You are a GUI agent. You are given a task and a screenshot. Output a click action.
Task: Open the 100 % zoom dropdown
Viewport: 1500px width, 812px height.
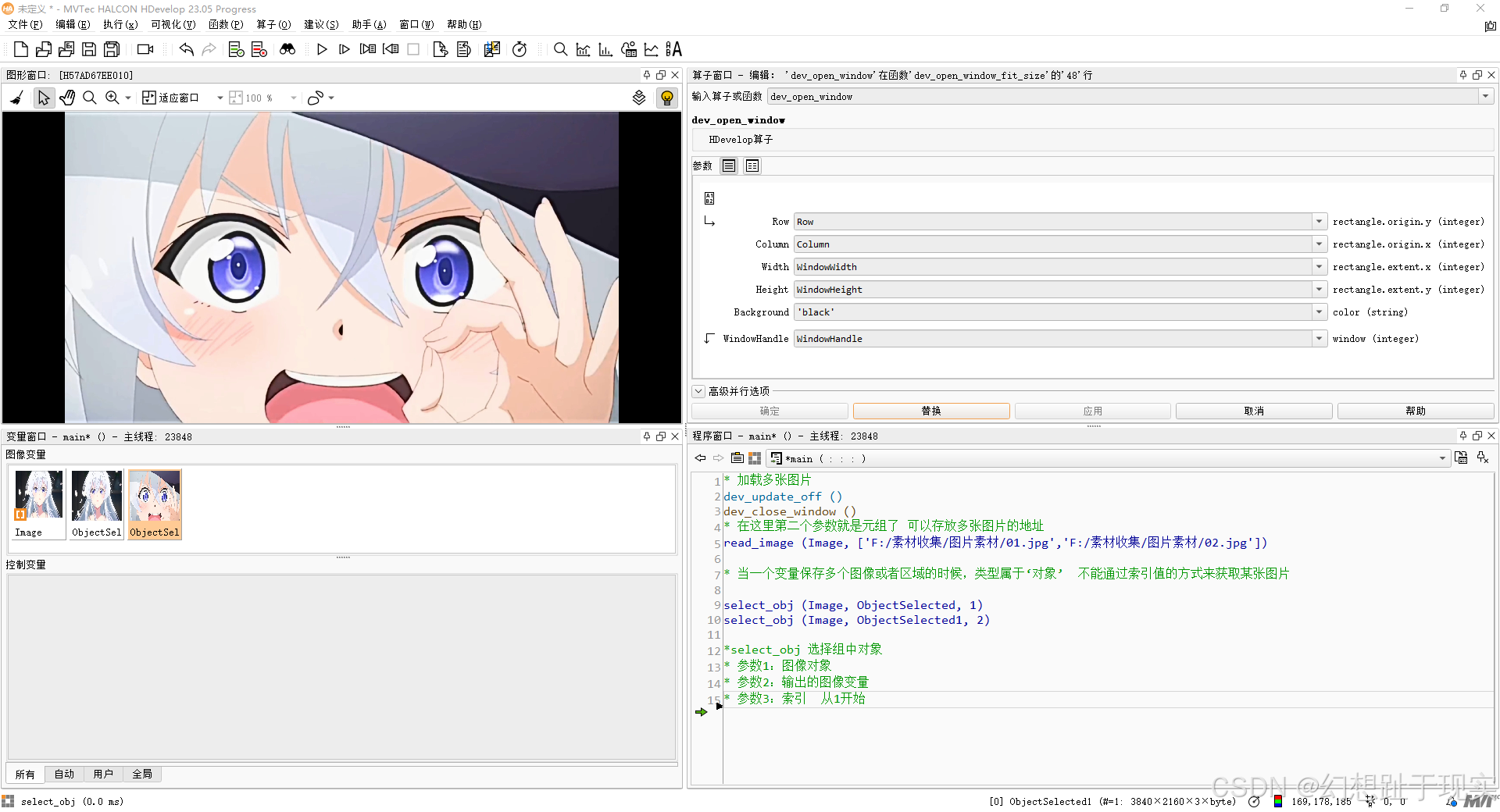click(294, 98)
